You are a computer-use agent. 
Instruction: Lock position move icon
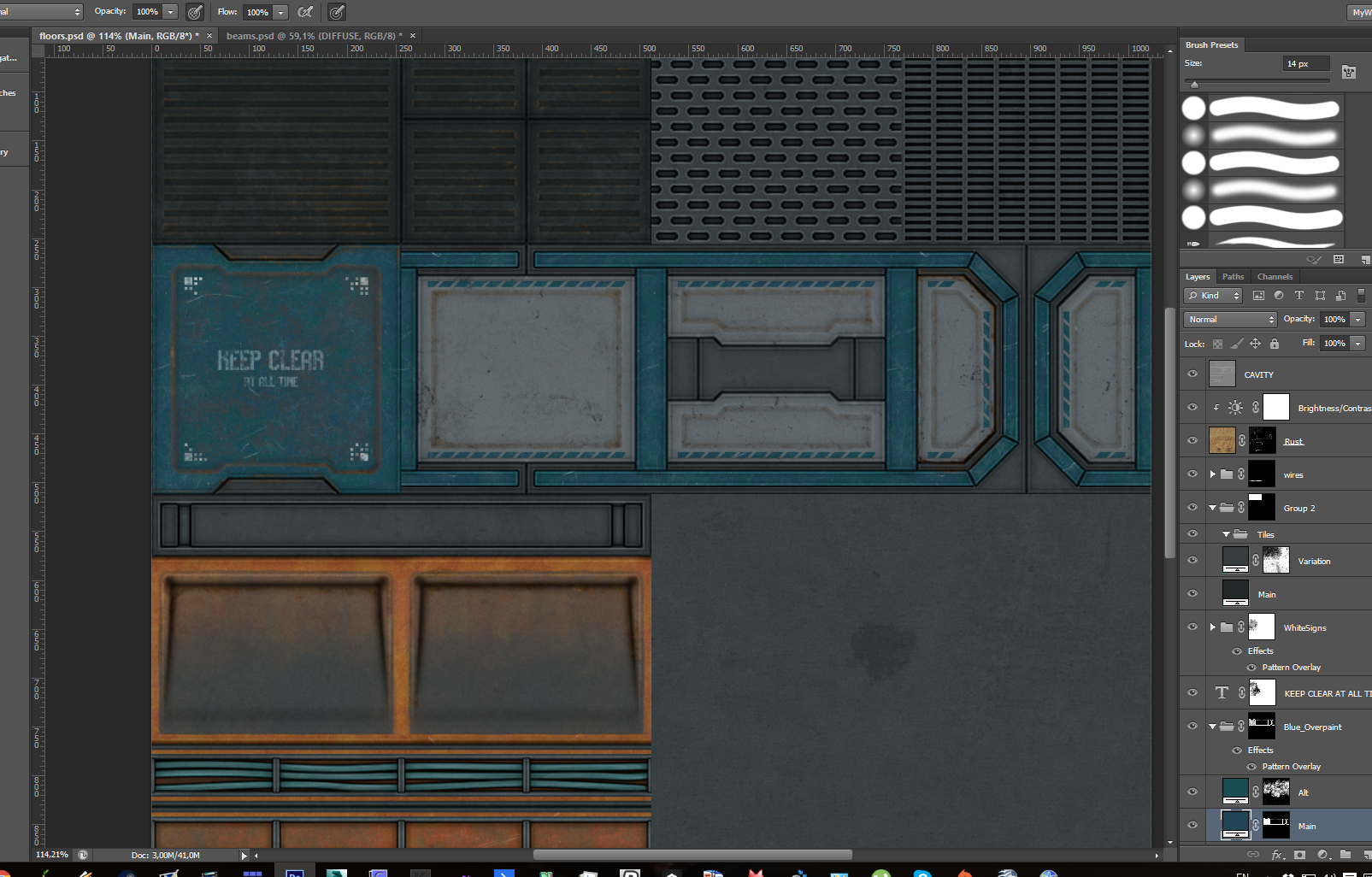1256,344
